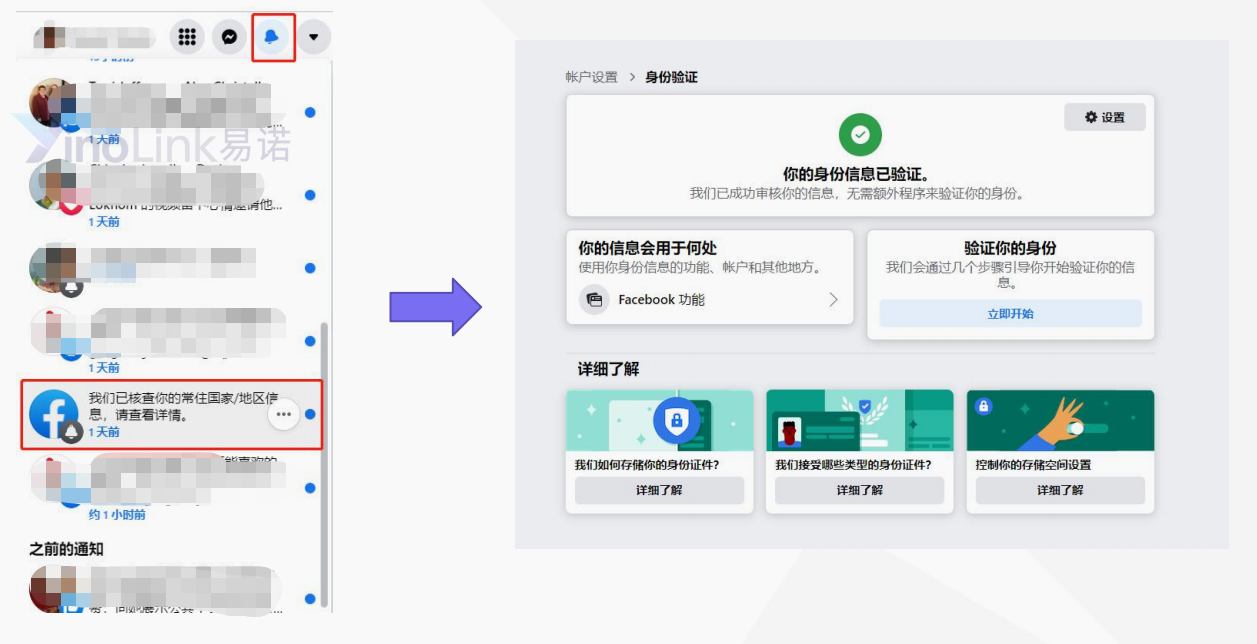The height and width of the screenshot is (644, 1257).
Task: Click the Facebook 功能 icon
Action: tap(594, 299)
